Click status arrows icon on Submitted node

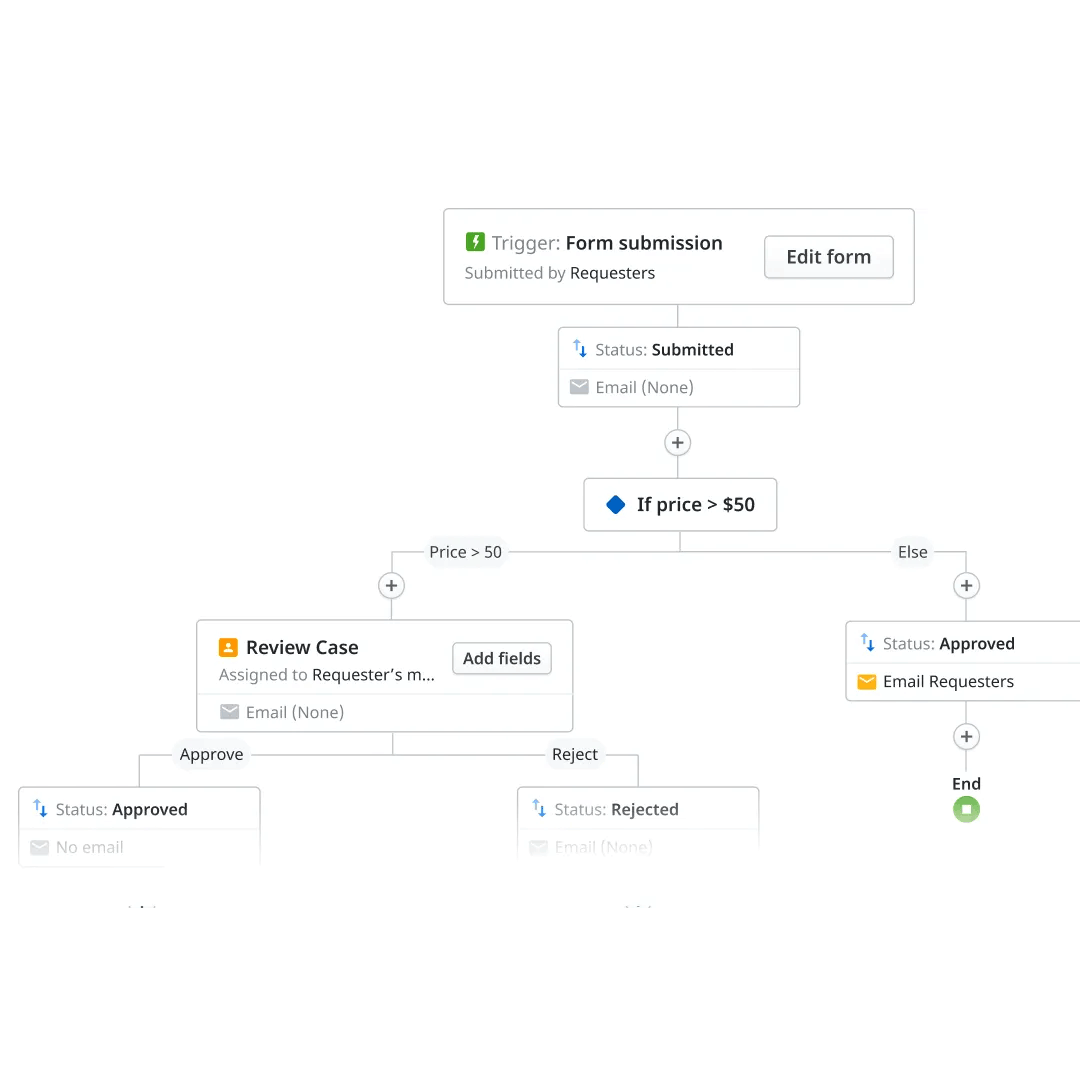point(580,349)
